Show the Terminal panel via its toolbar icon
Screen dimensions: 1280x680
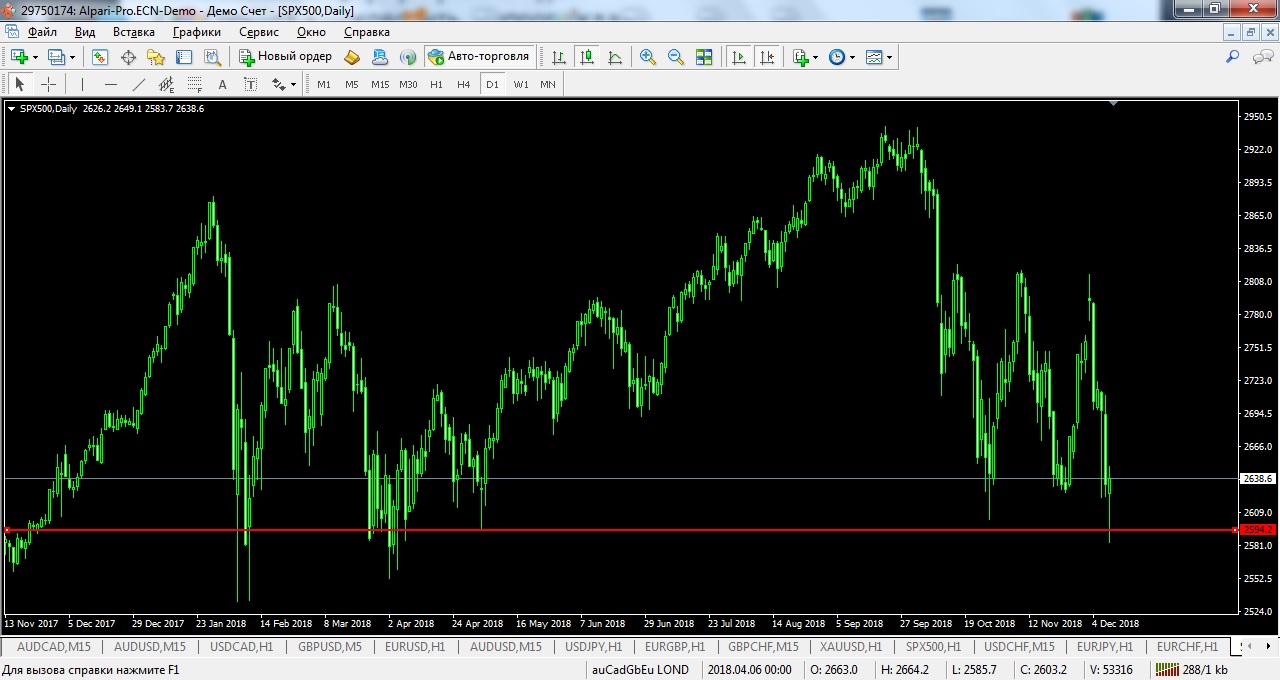pos(184,57)
